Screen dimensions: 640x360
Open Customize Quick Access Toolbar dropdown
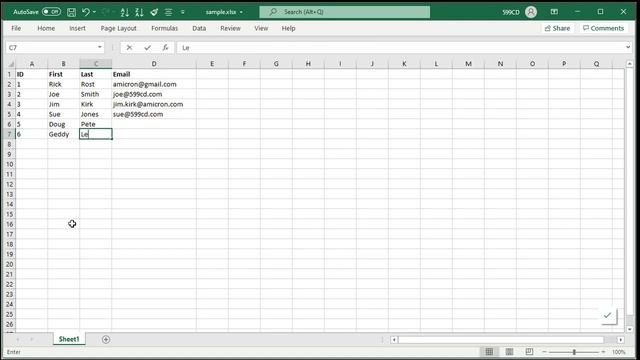click(x=182, y=12)
